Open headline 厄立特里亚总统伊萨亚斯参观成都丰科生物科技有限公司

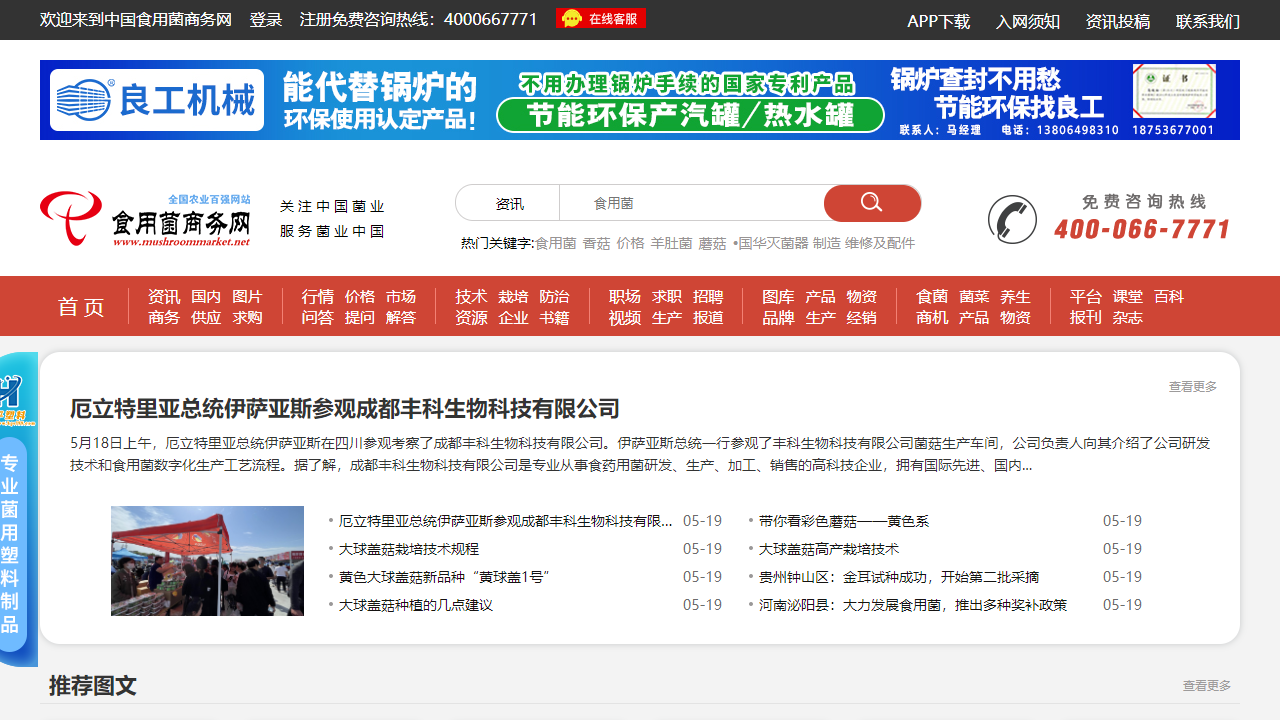pos(345,409)
